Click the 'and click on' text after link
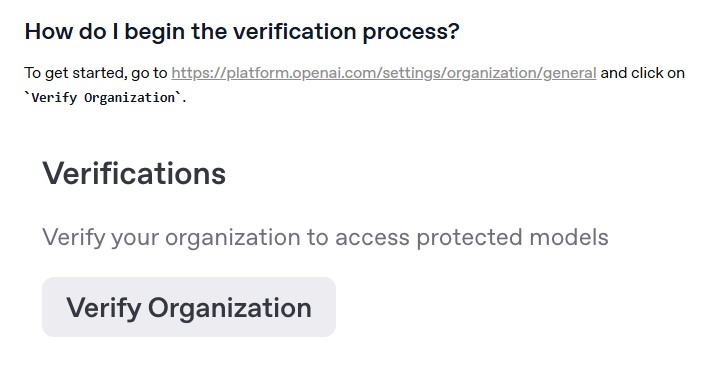Screen dimensions: 727x368 [643, 73]
